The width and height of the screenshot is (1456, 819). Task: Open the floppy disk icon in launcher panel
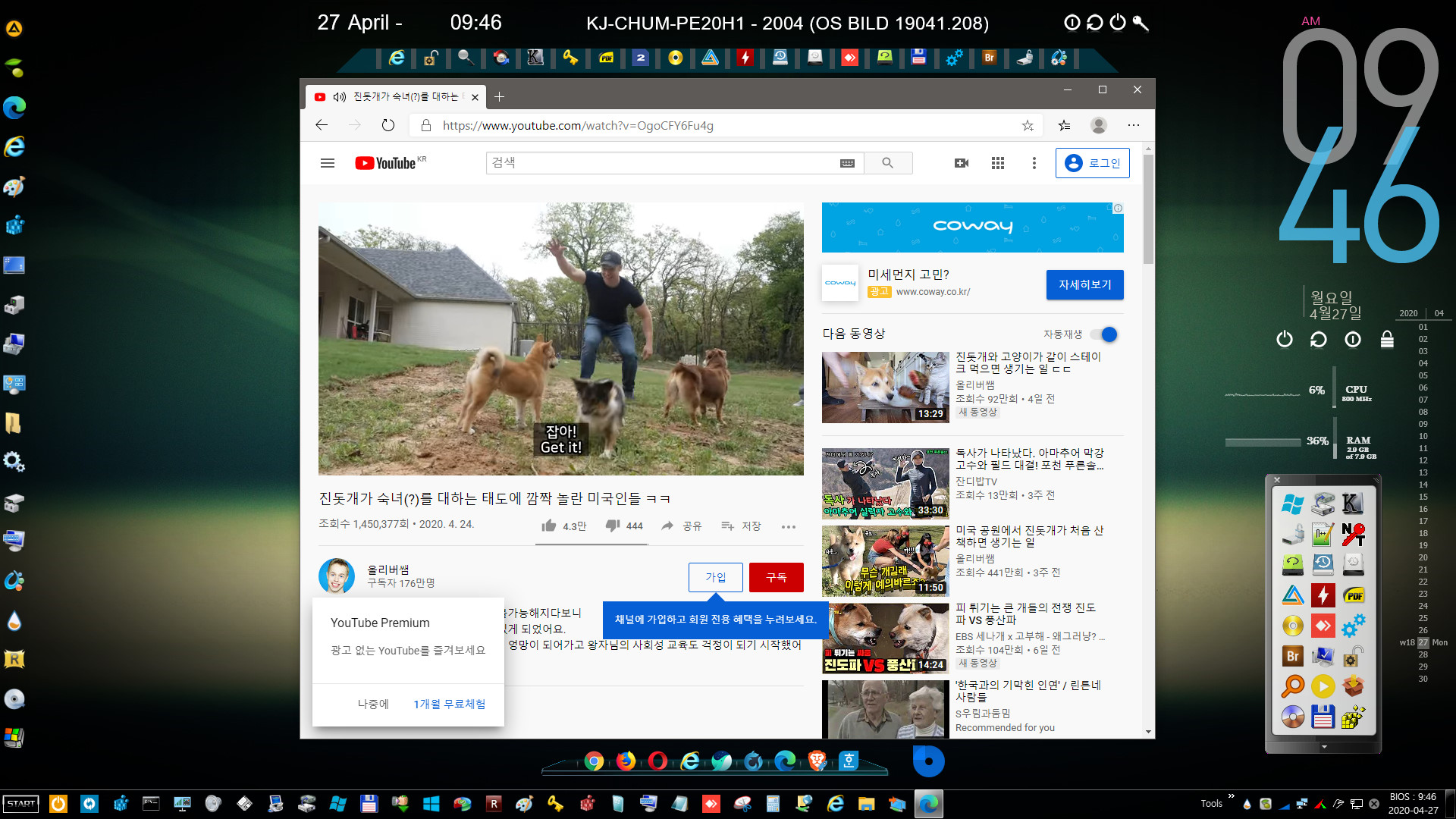(1323, 717)
